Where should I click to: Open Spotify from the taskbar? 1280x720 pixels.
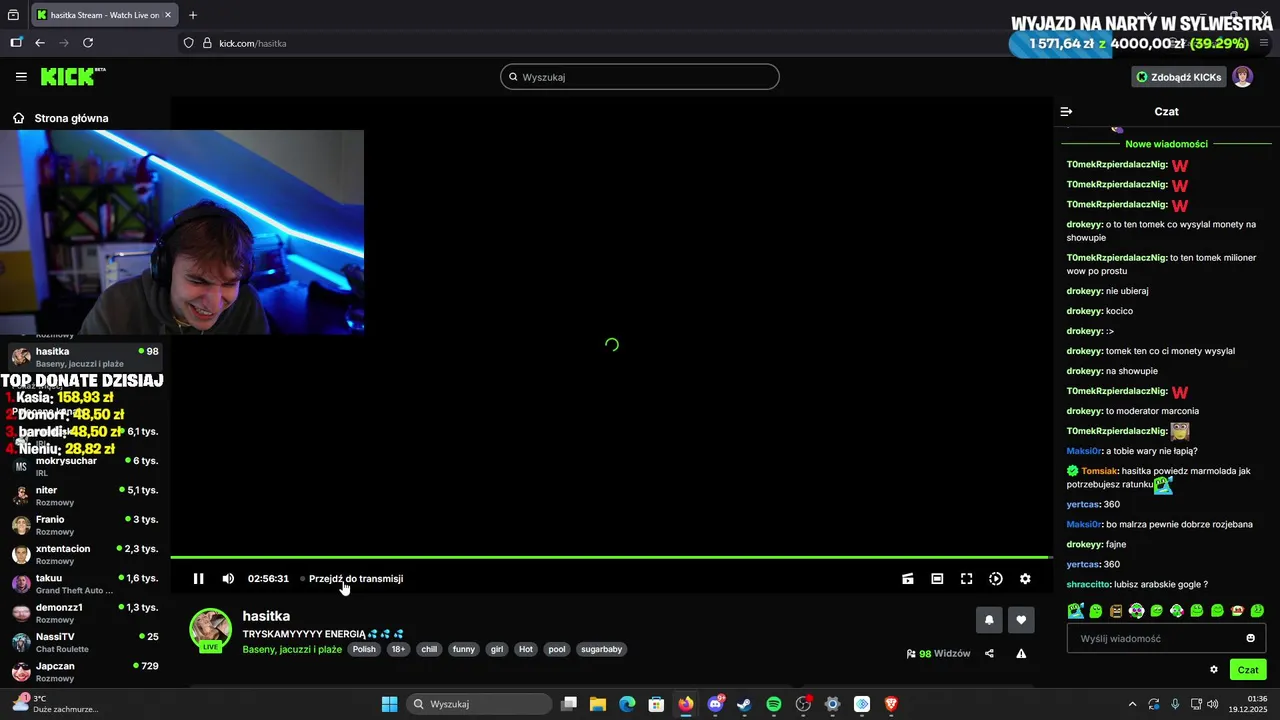[774, 704]
